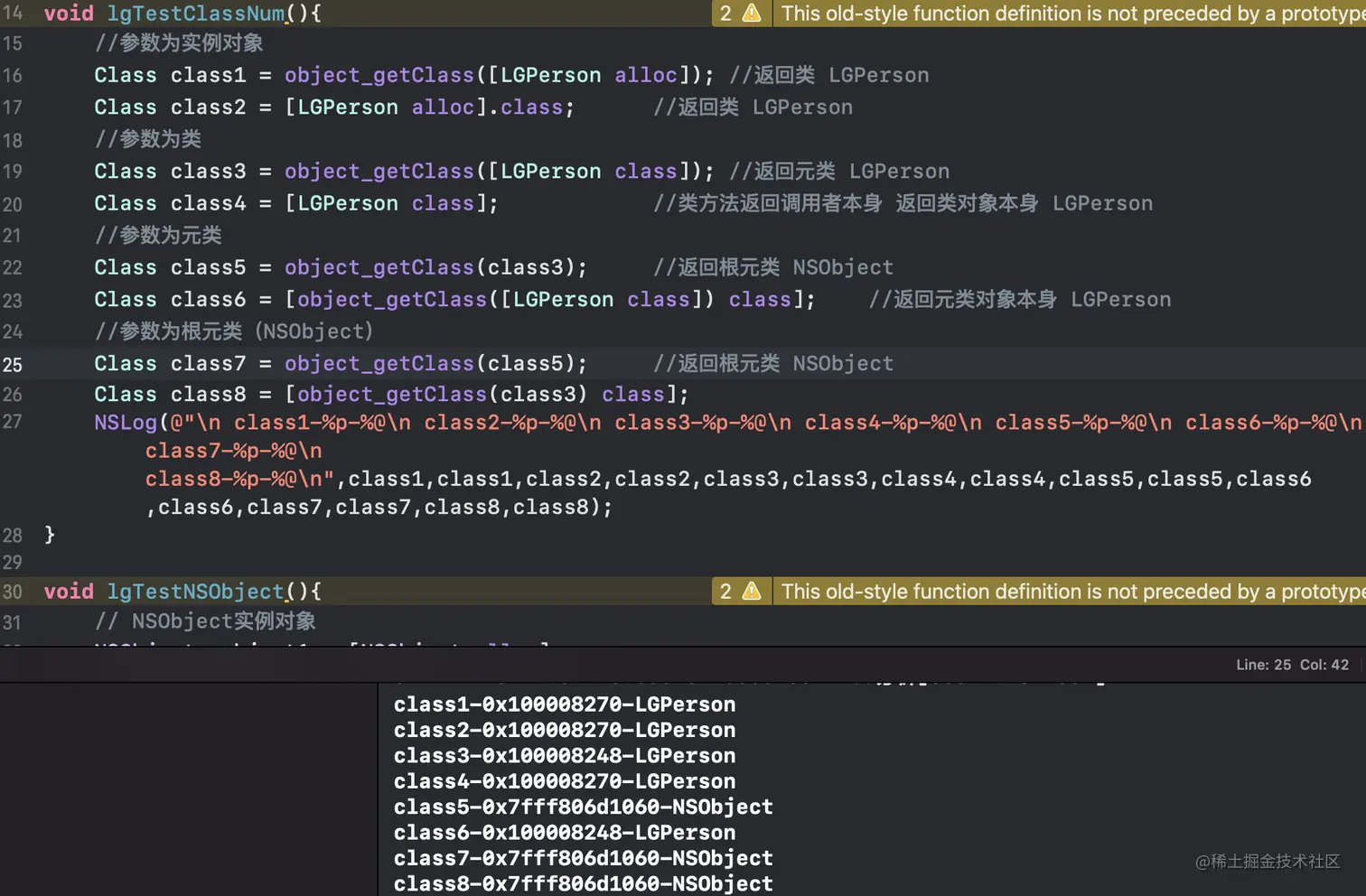Open the old-style function warning on line 30
Image resolution: width=1366 pixels, height=896 pixels.
(x=1073, y=592)
